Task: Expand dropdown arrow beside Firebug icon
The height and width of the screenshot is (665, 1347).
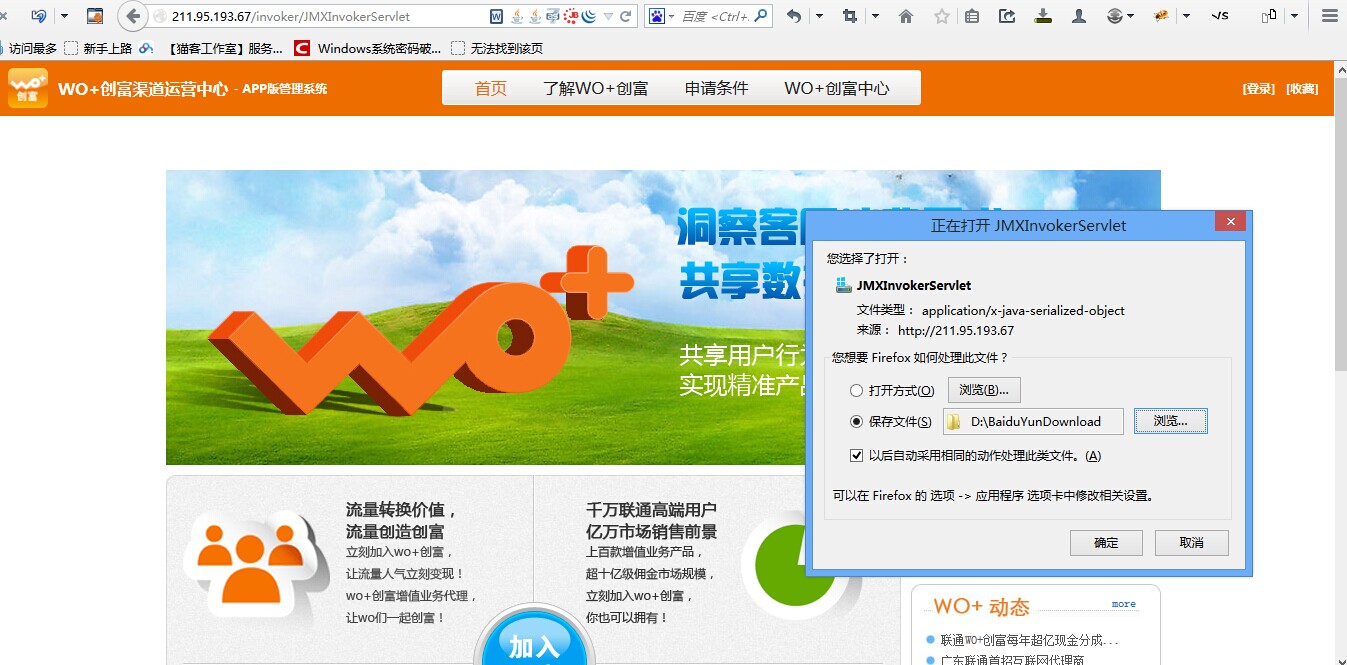Action: (x=1187, y=16)
